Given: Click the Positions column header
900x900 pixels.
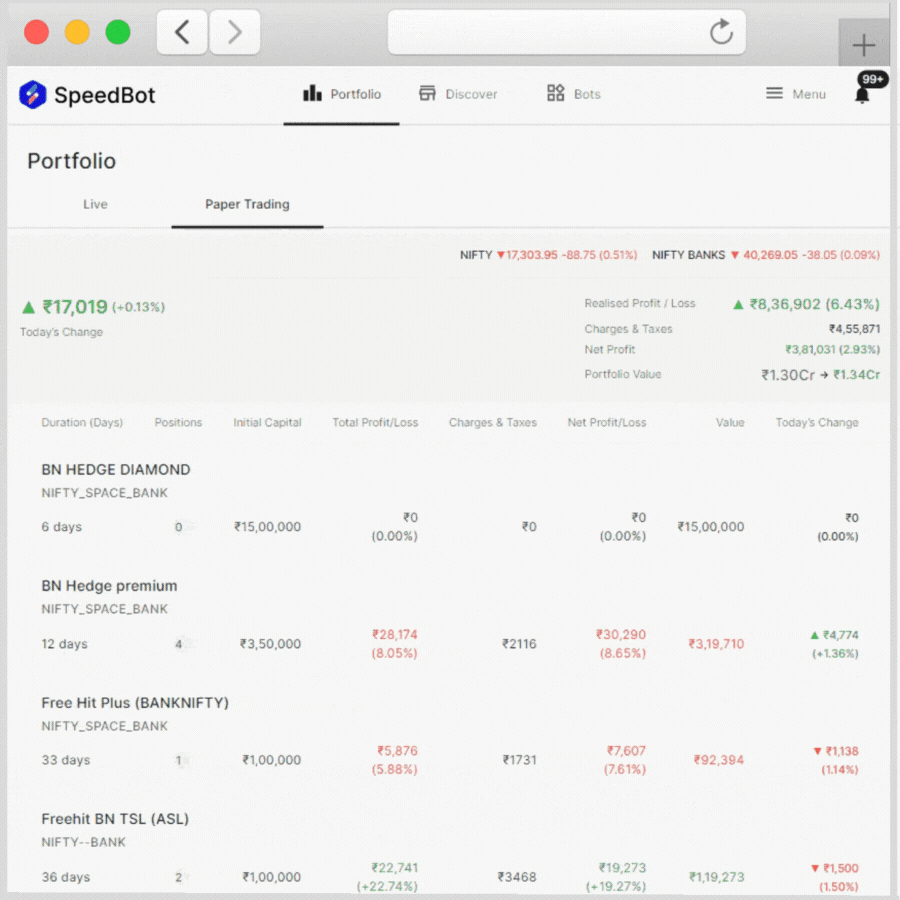Looking at the screenshot, I should 178,422.
